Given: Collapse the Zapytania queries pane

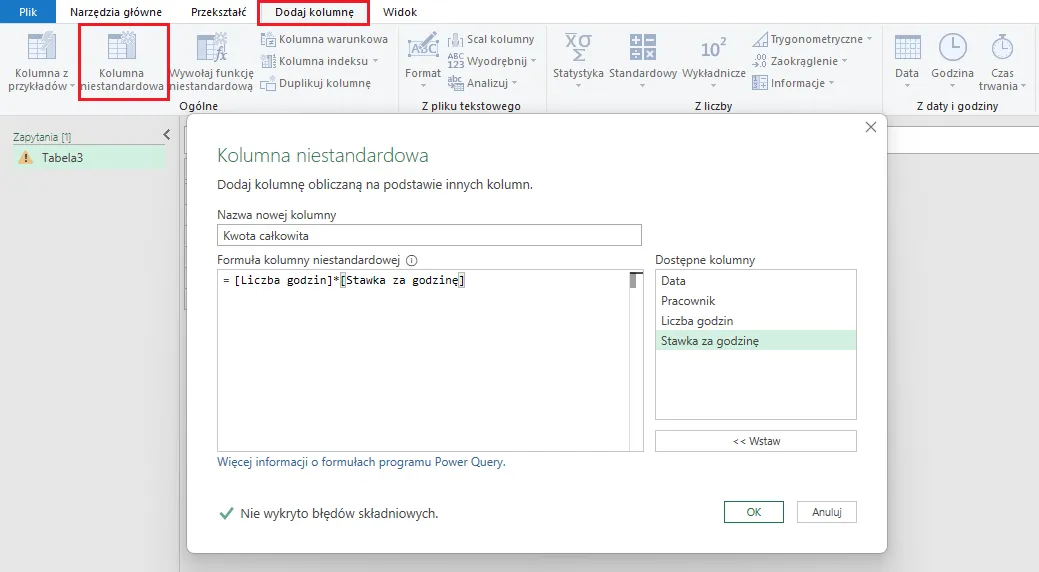Looking at the screenshot, I should [x=167, y=135].
